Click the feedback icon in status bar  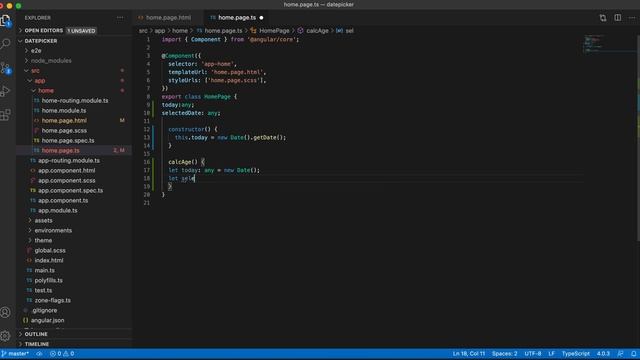pyautogui.click(x=620, y=353)
